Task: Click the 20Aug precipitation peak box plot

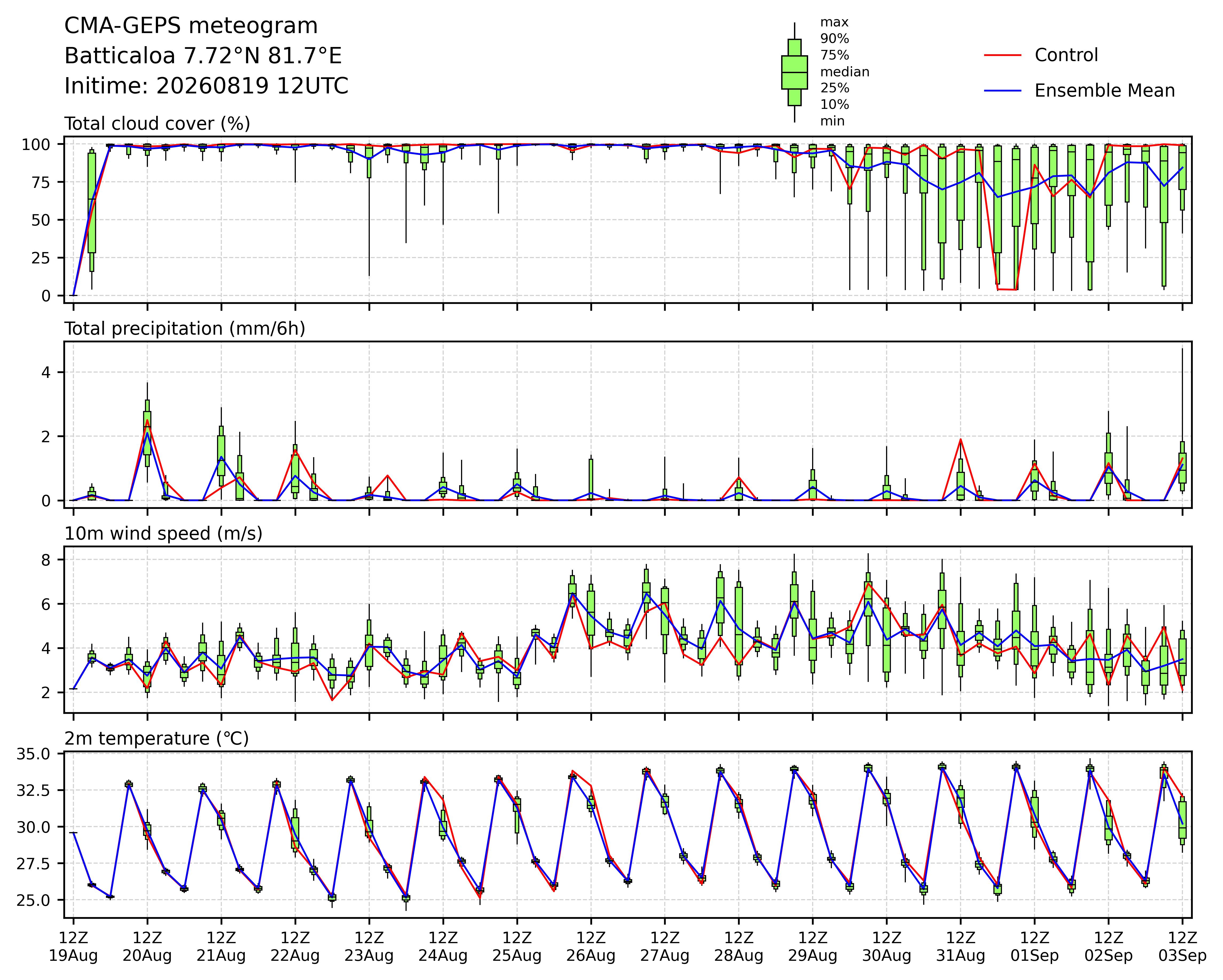Action: tap(147, 433)
